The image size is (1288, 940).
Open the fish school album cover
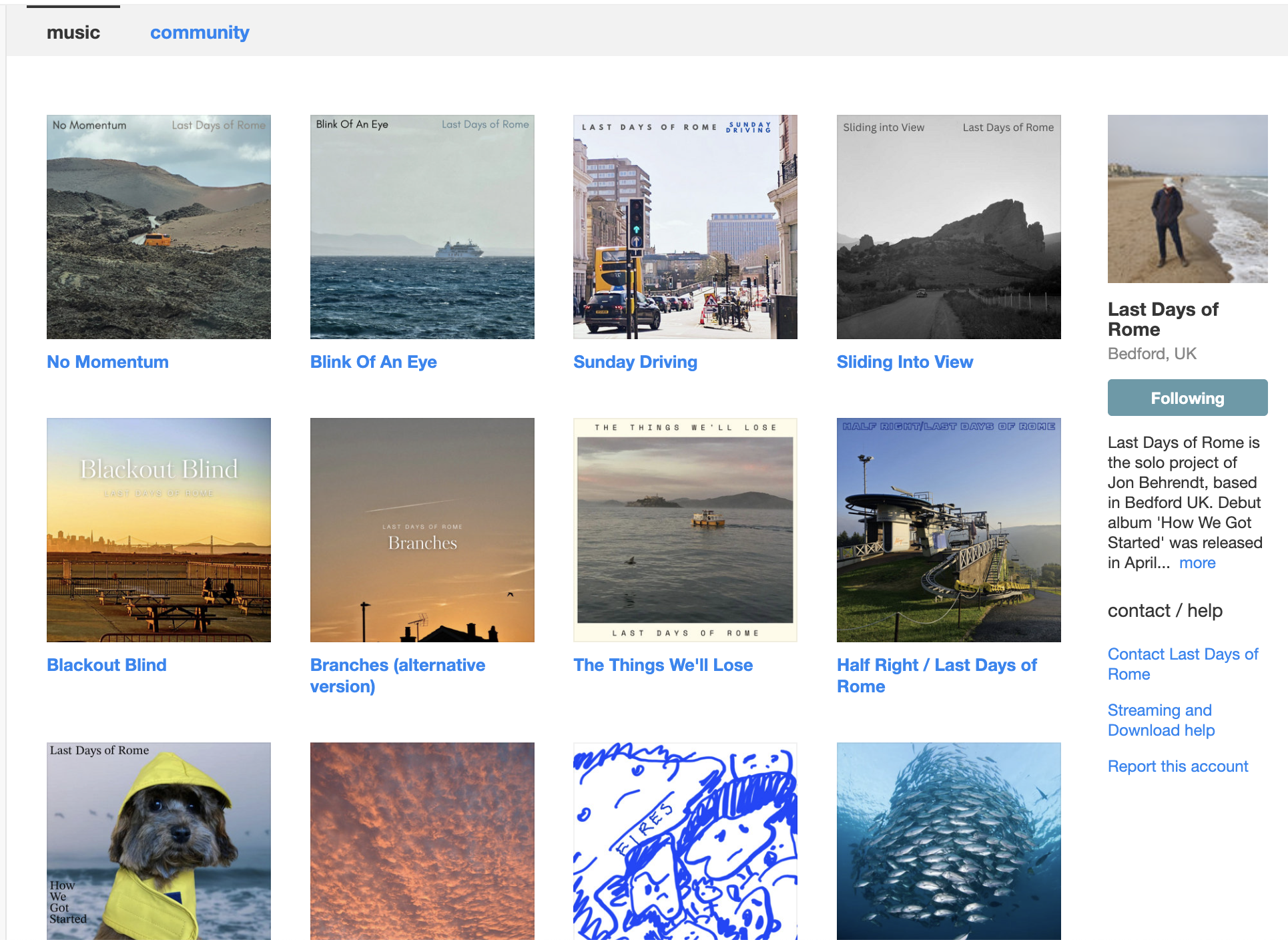coord(948,841)
